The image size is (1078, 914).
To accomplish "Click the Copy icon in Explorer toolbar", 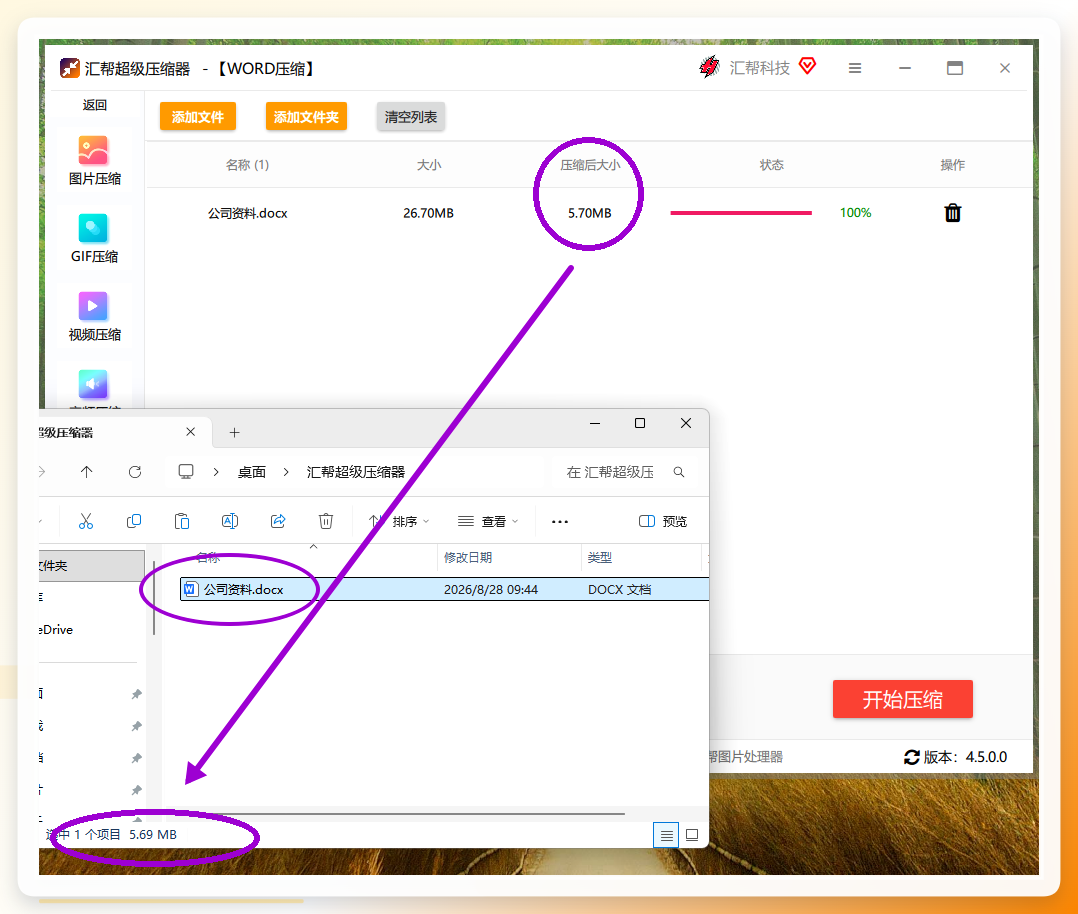I will coord(134,521).
